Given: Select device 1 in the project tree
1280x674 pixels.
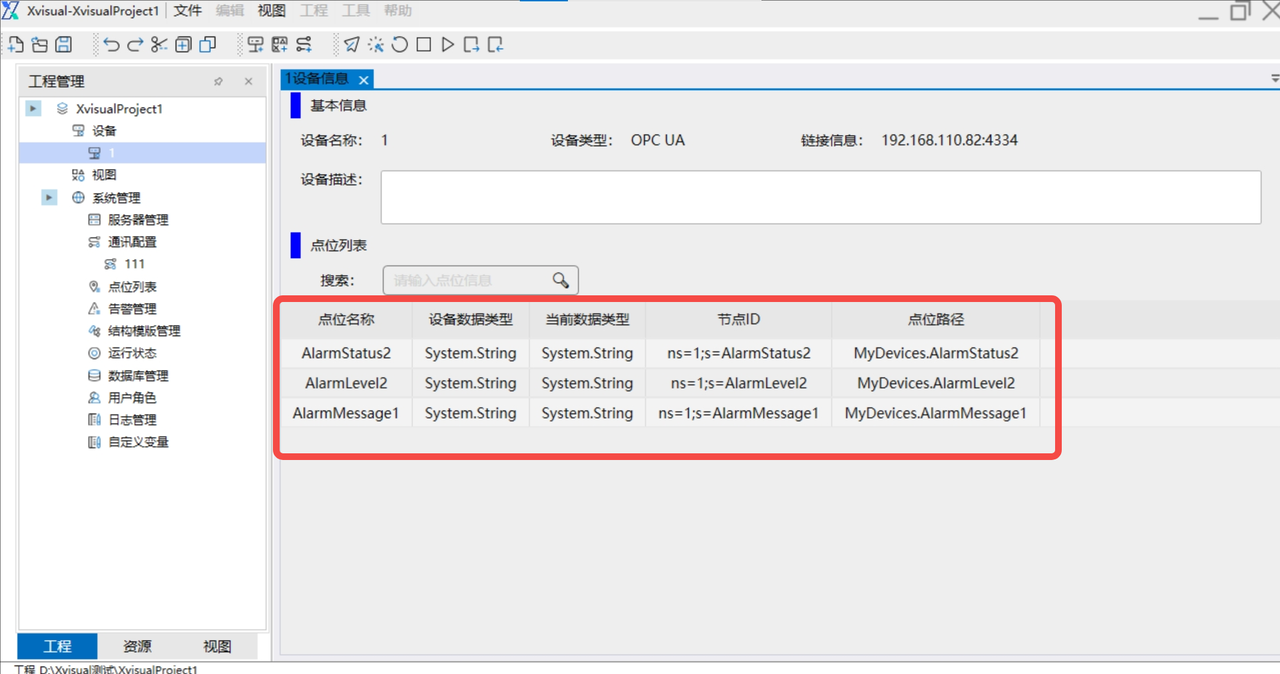Looking at the screenshot, I should point(111,153).
